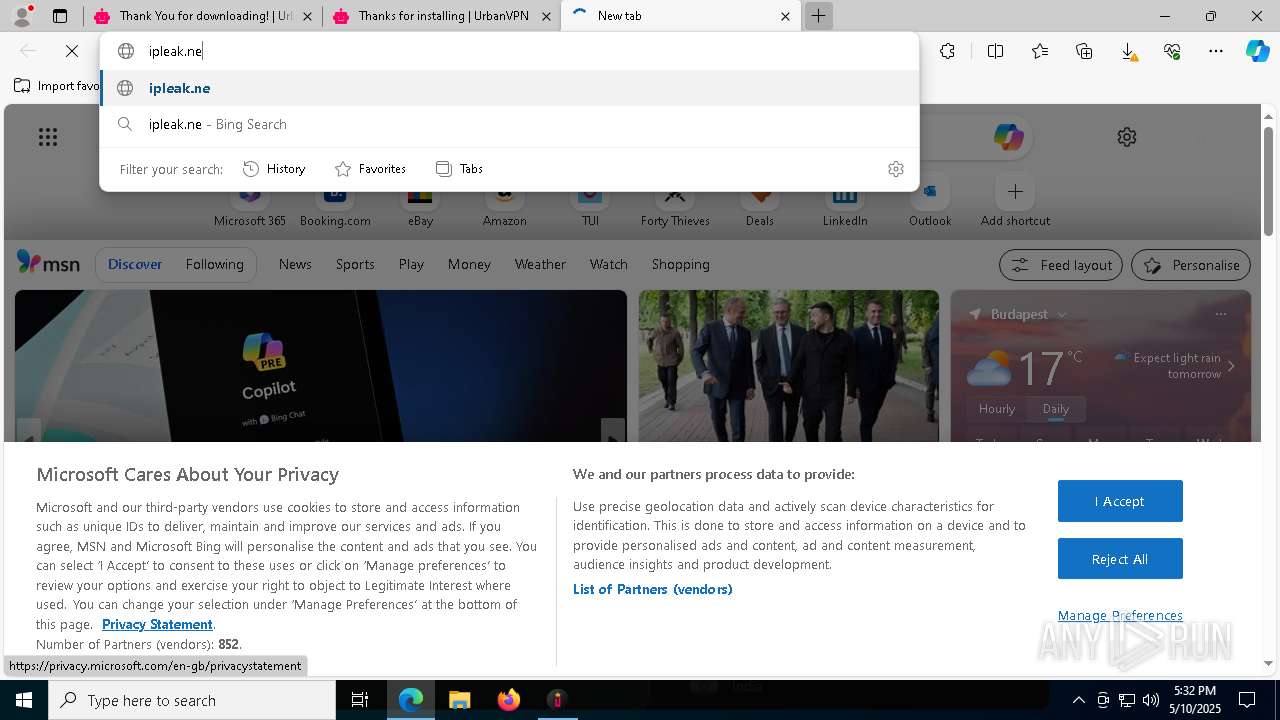Filter search by Favorites

tap(370, 169)
